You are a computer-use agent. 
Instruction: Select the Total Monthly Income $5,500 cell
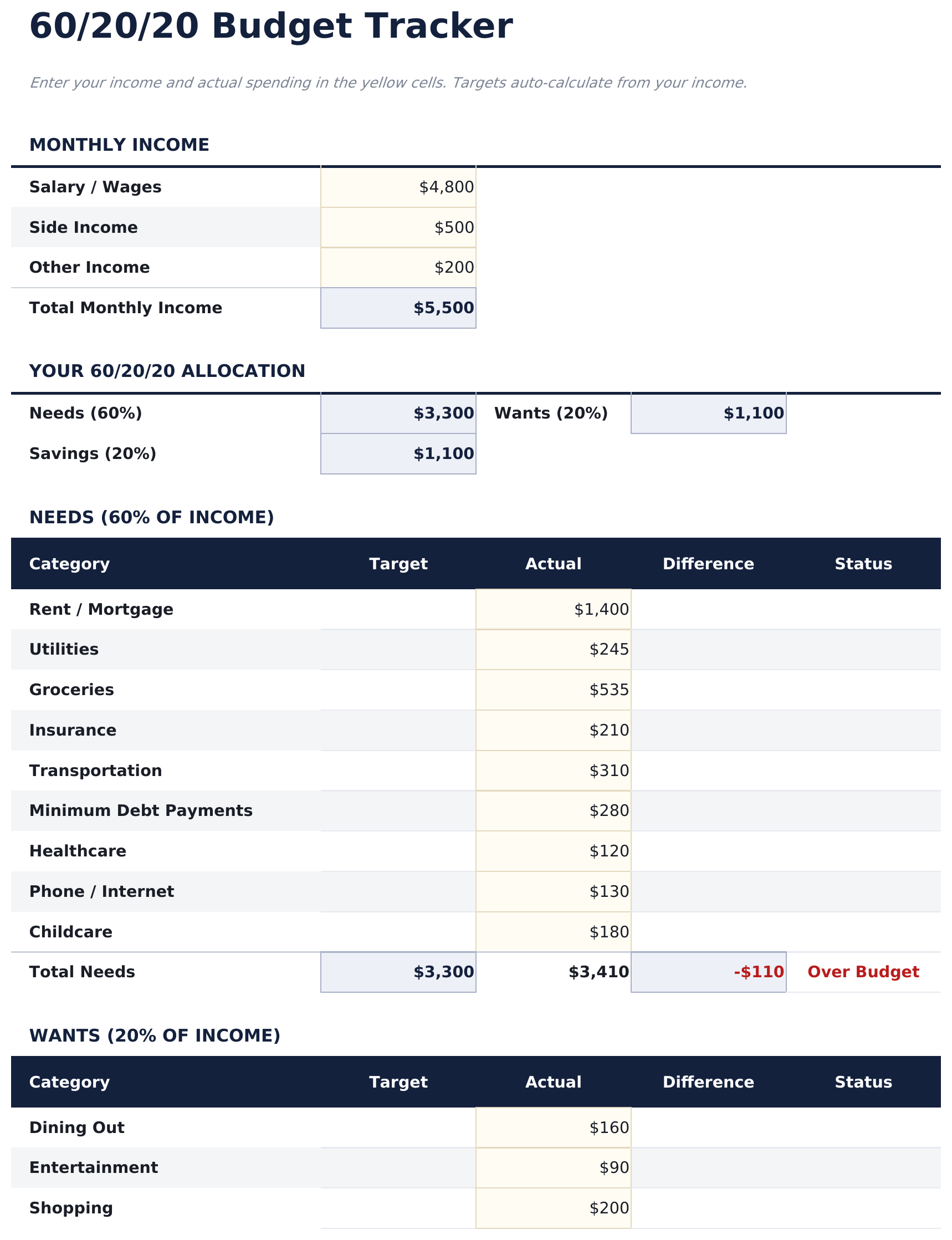398,308
